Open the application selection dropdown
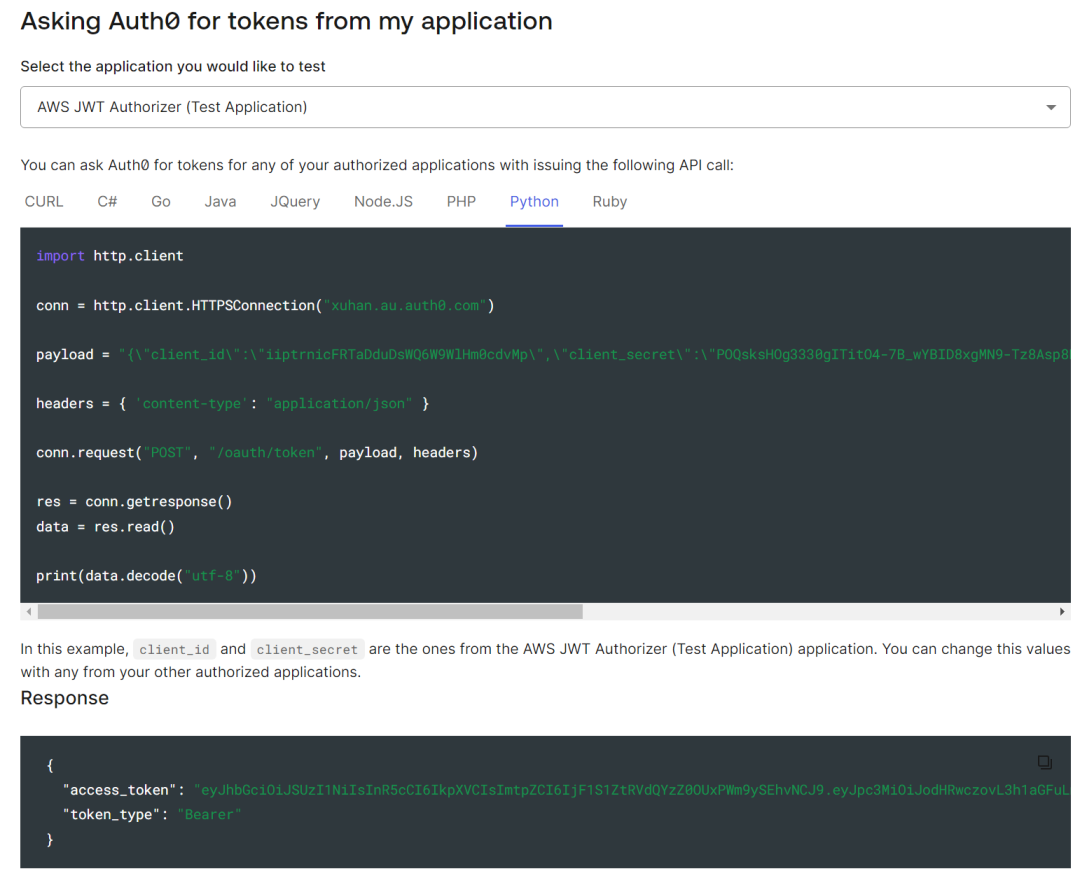 point(545,107)
